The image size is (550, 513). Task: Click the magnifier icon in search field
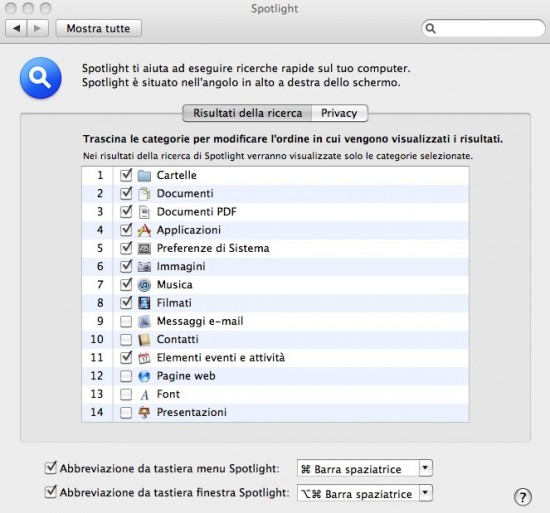click(431, 28)
